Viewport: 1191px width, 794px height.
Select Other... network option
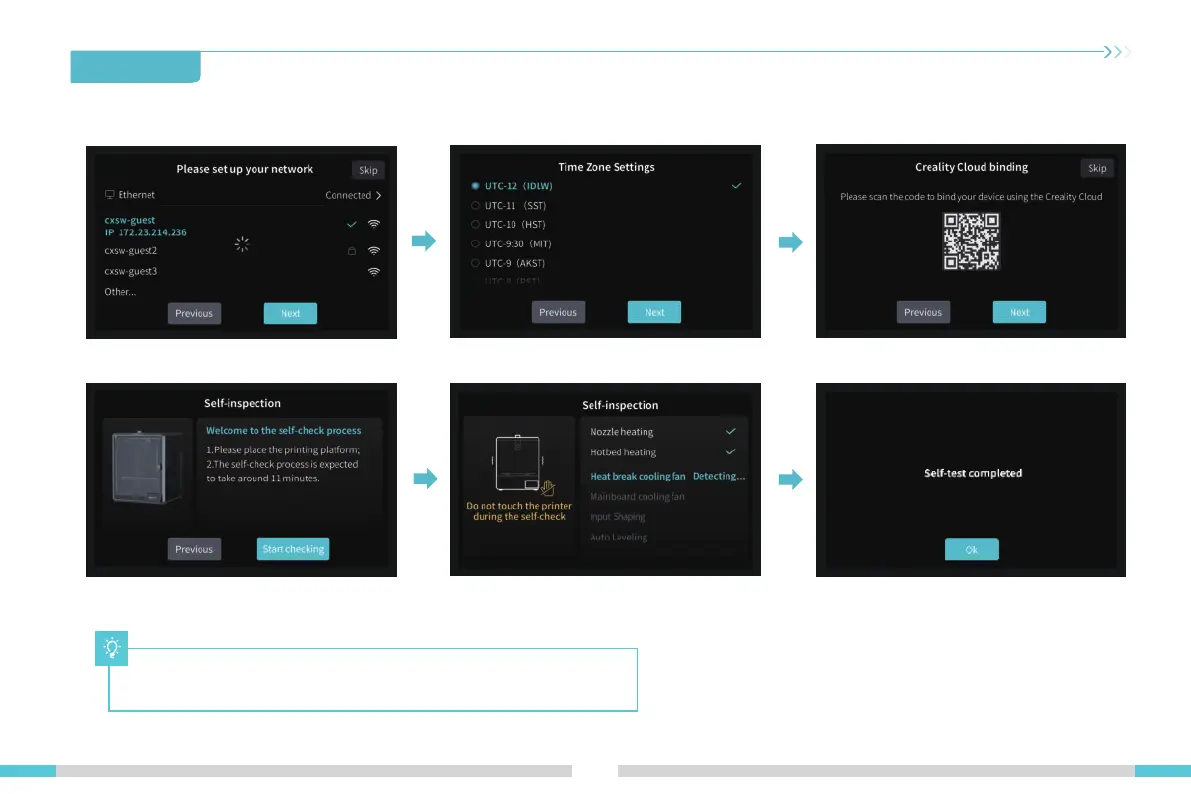(x=120, y=292)
